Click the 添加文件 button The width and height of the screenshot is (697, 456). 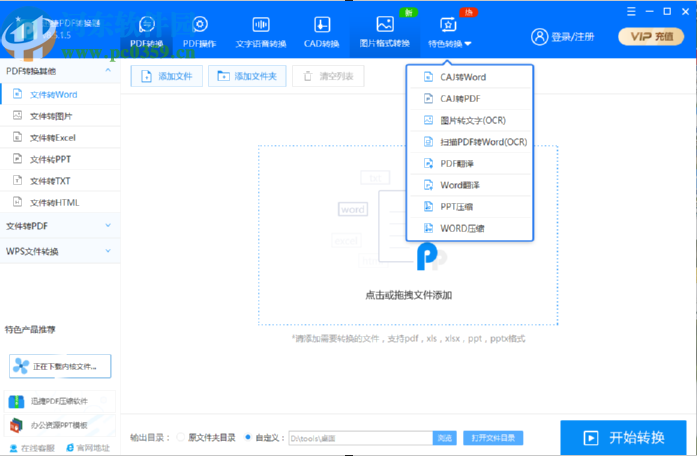[167, 76]
